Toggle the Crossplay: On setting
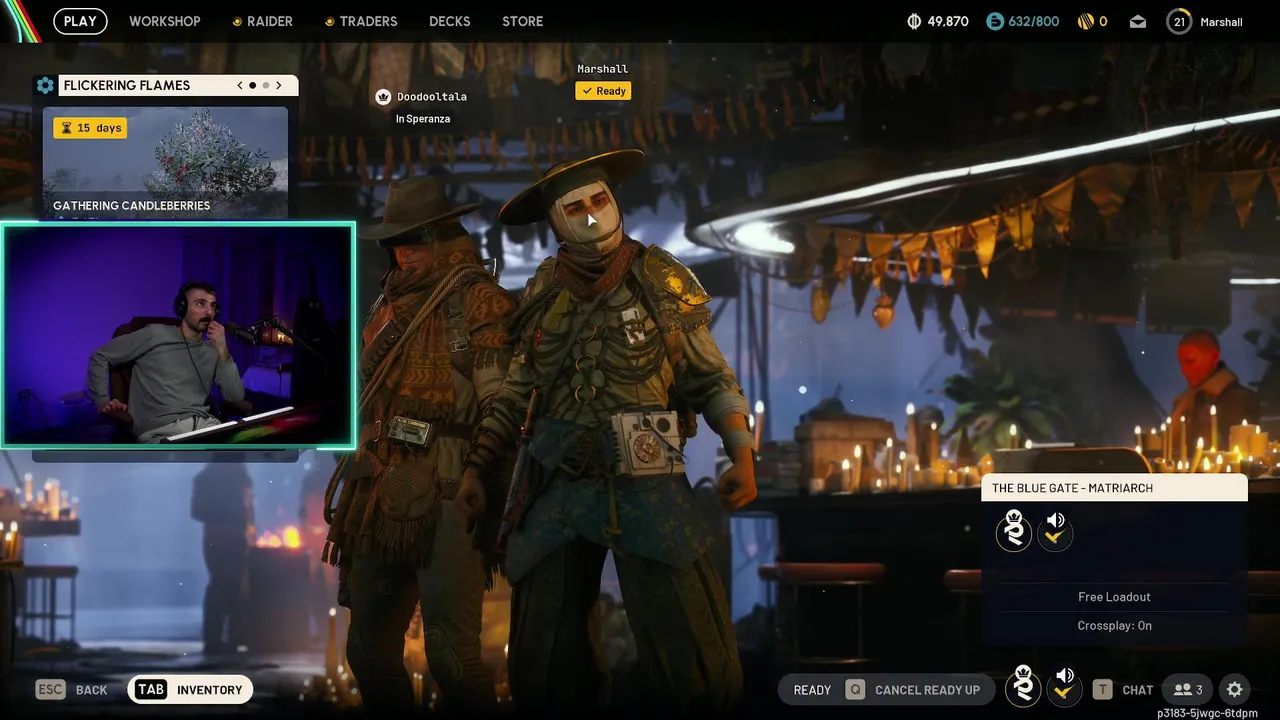Image resolution: width=1280 pixels, height=720 pixels. [1114, 626]
